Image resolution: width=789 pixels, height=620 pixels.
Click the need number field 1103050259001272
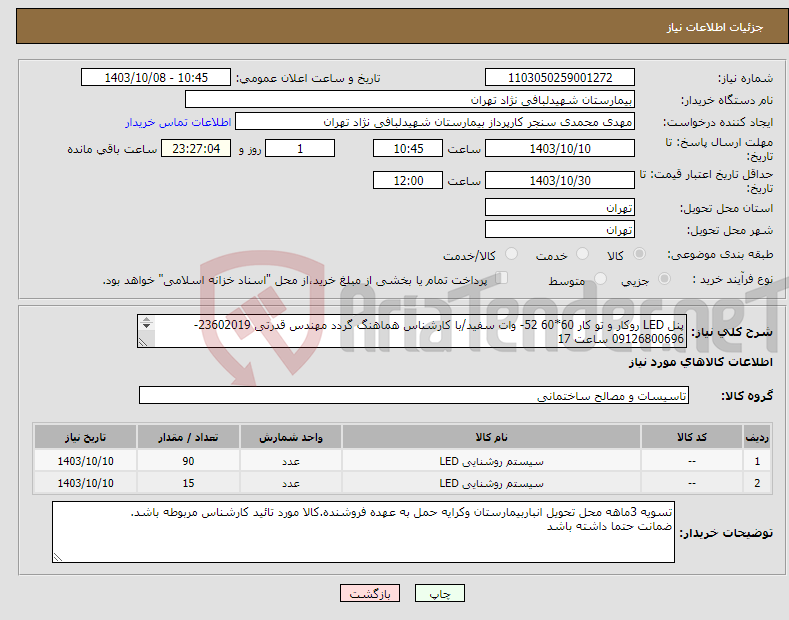(x=560, y=78)
